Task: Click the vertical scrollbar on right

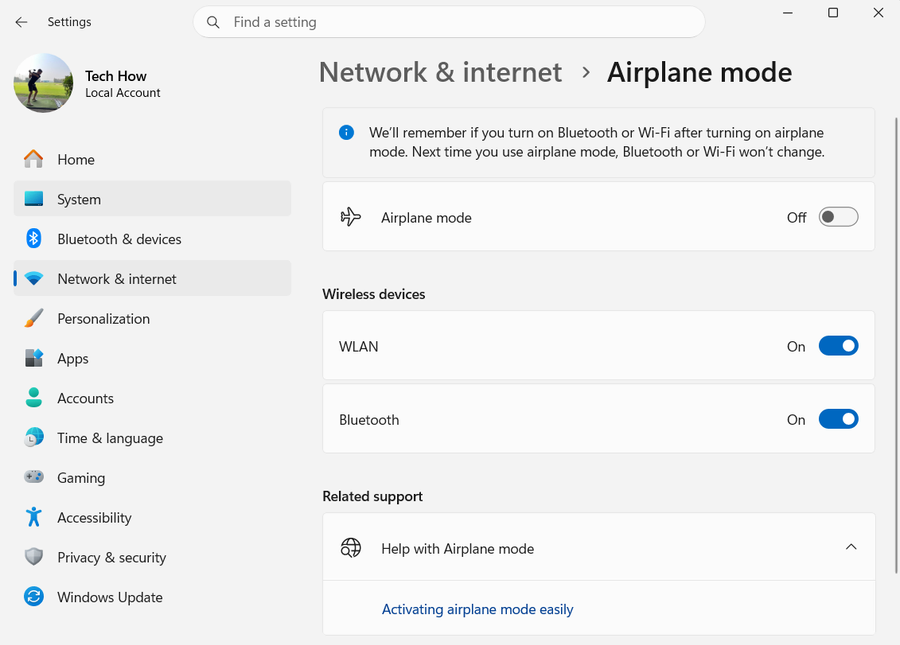Action: (896, 345)
